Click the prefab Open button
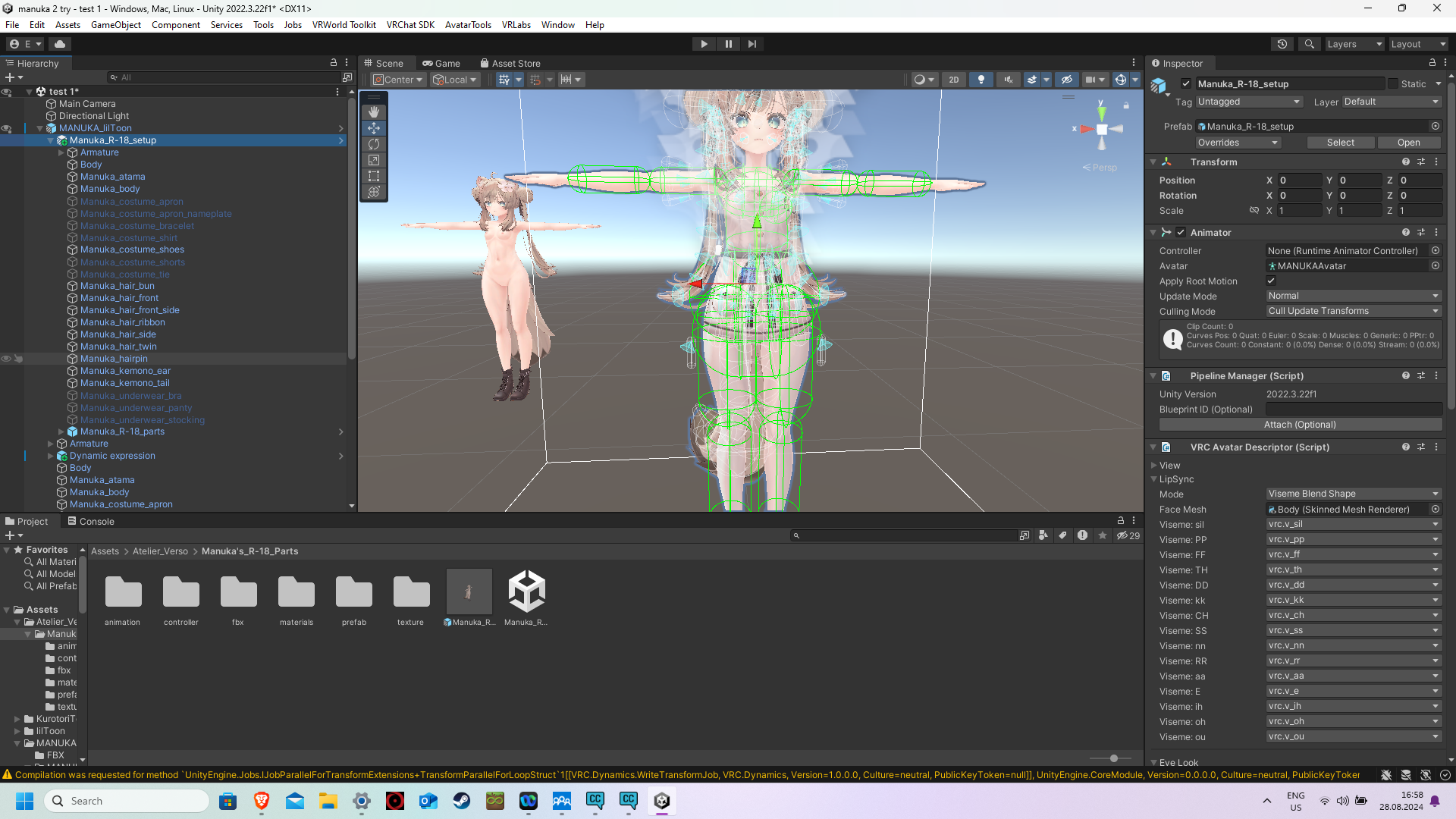The width and height of the screenshot is (1456, 819). tap(1408, 143)
